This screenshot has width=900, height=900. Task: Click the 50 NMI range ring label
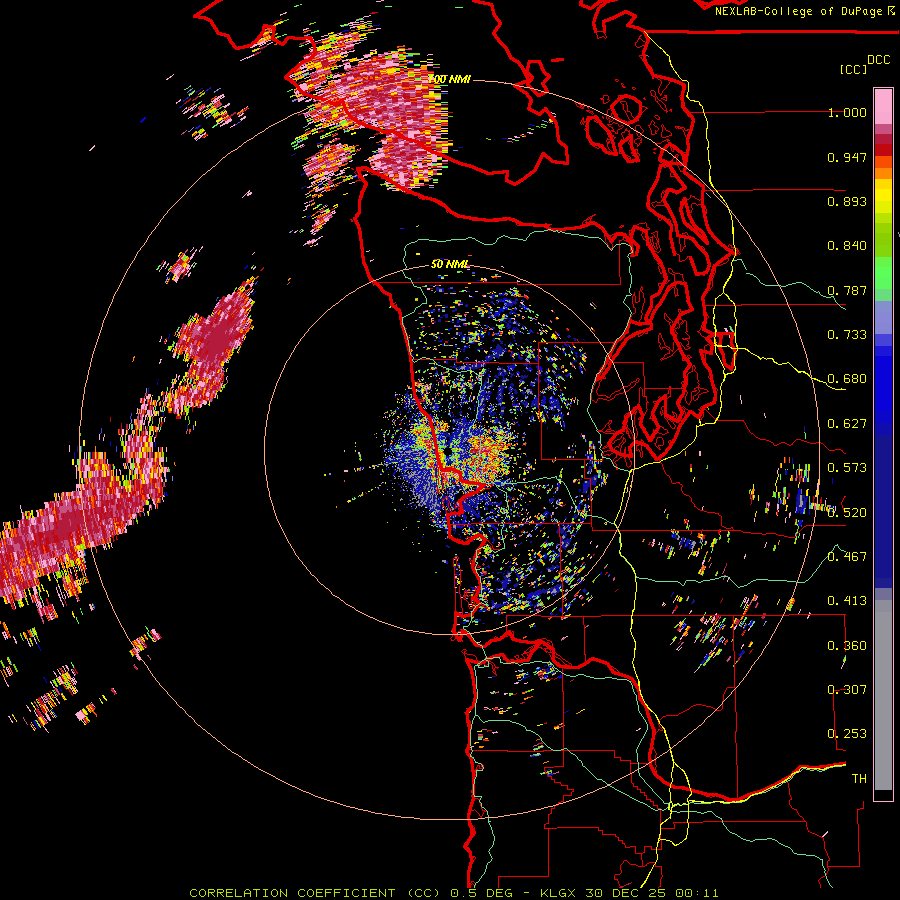[451, 264]
